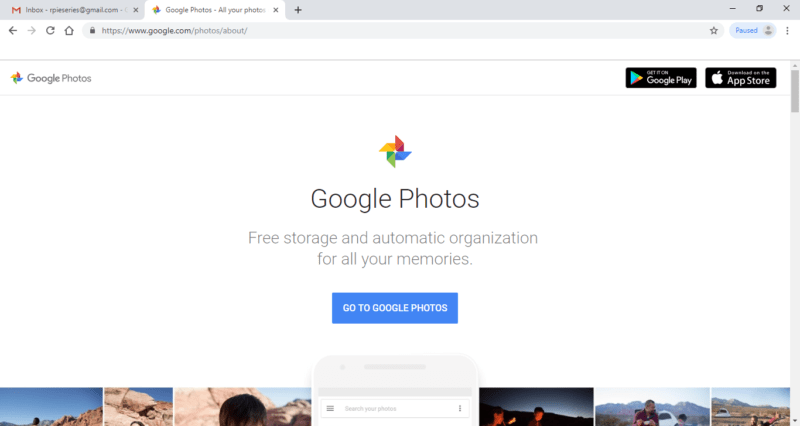Click the hamburger menu in phone mockup

tap(330, 408)
